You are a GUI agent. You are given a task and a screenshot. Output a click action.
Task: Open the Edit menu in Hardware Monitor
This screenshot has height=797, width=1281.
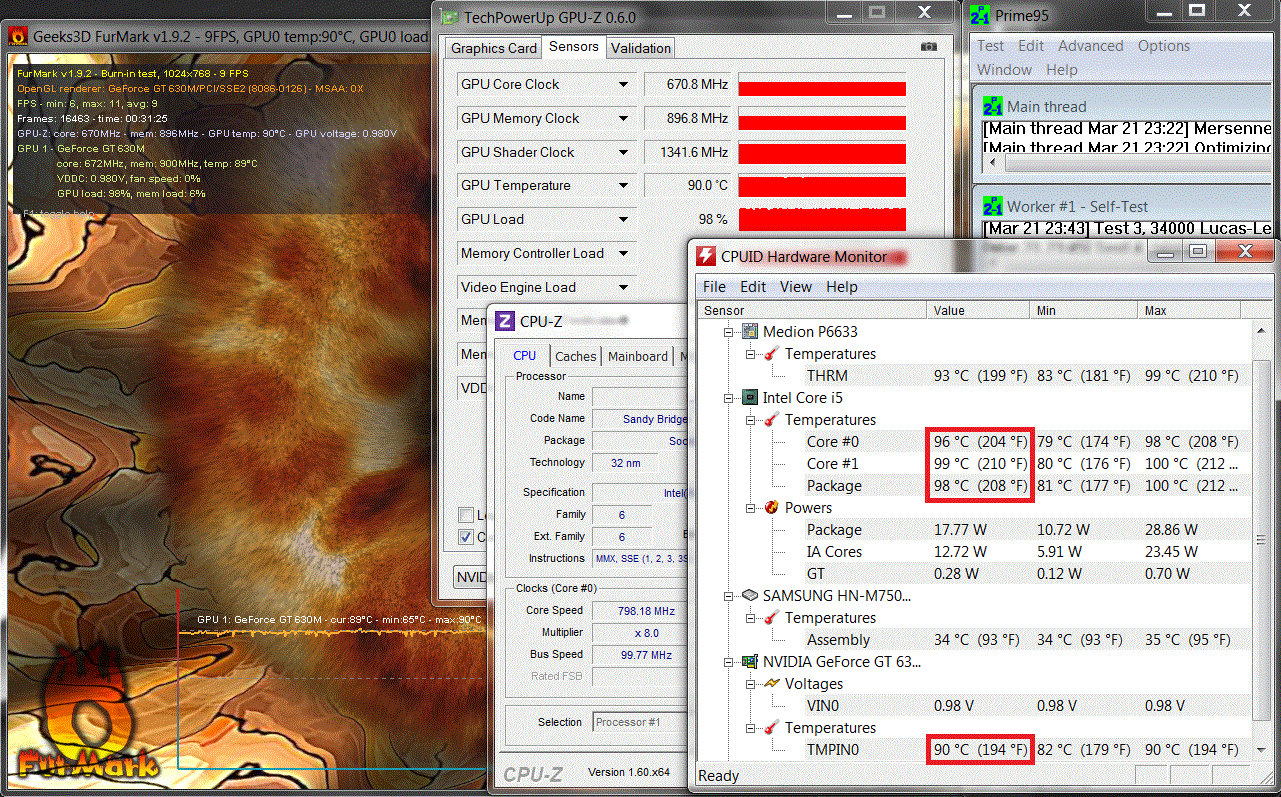coord(753,287)
